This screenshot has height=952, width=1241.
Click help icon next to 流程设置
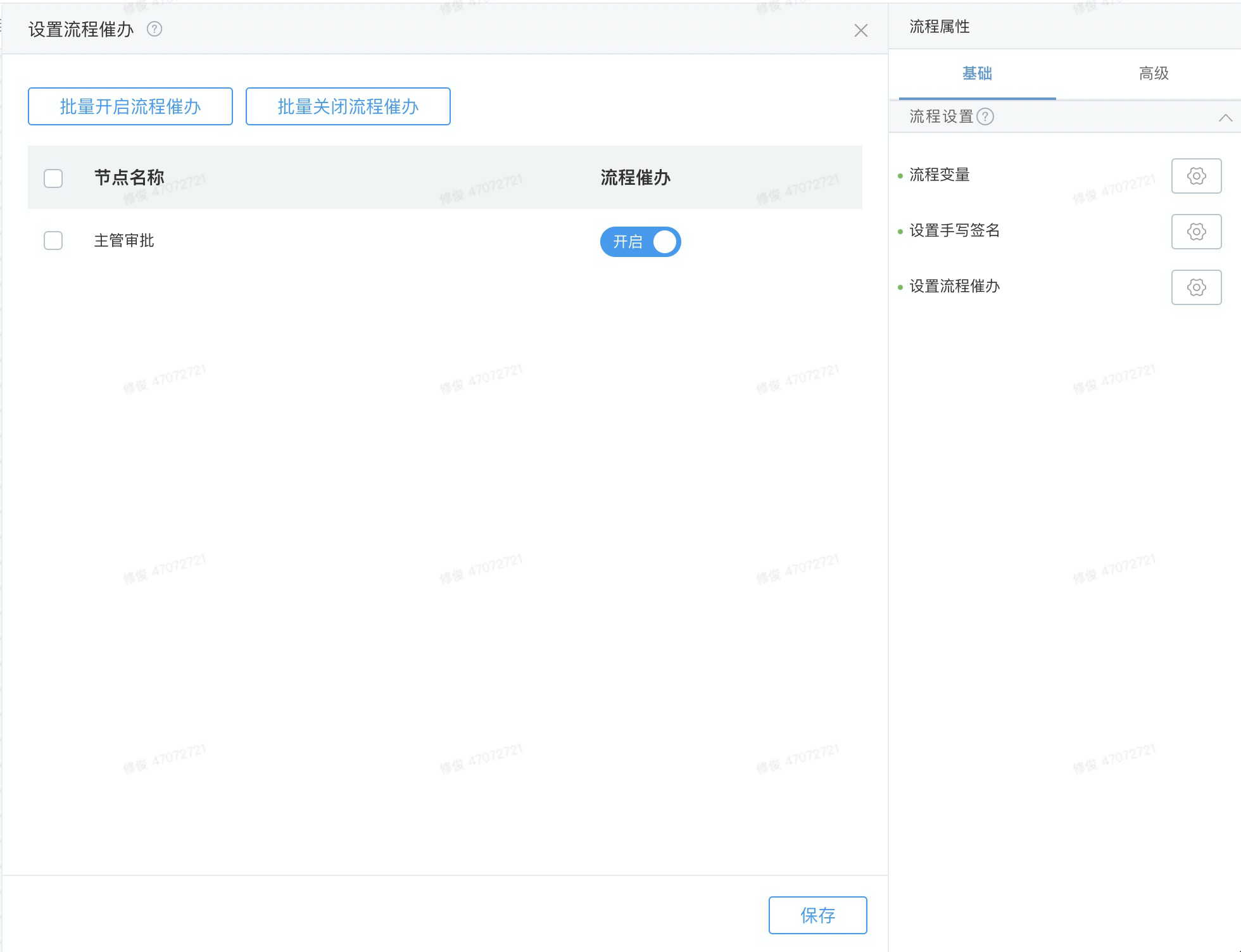985,116
